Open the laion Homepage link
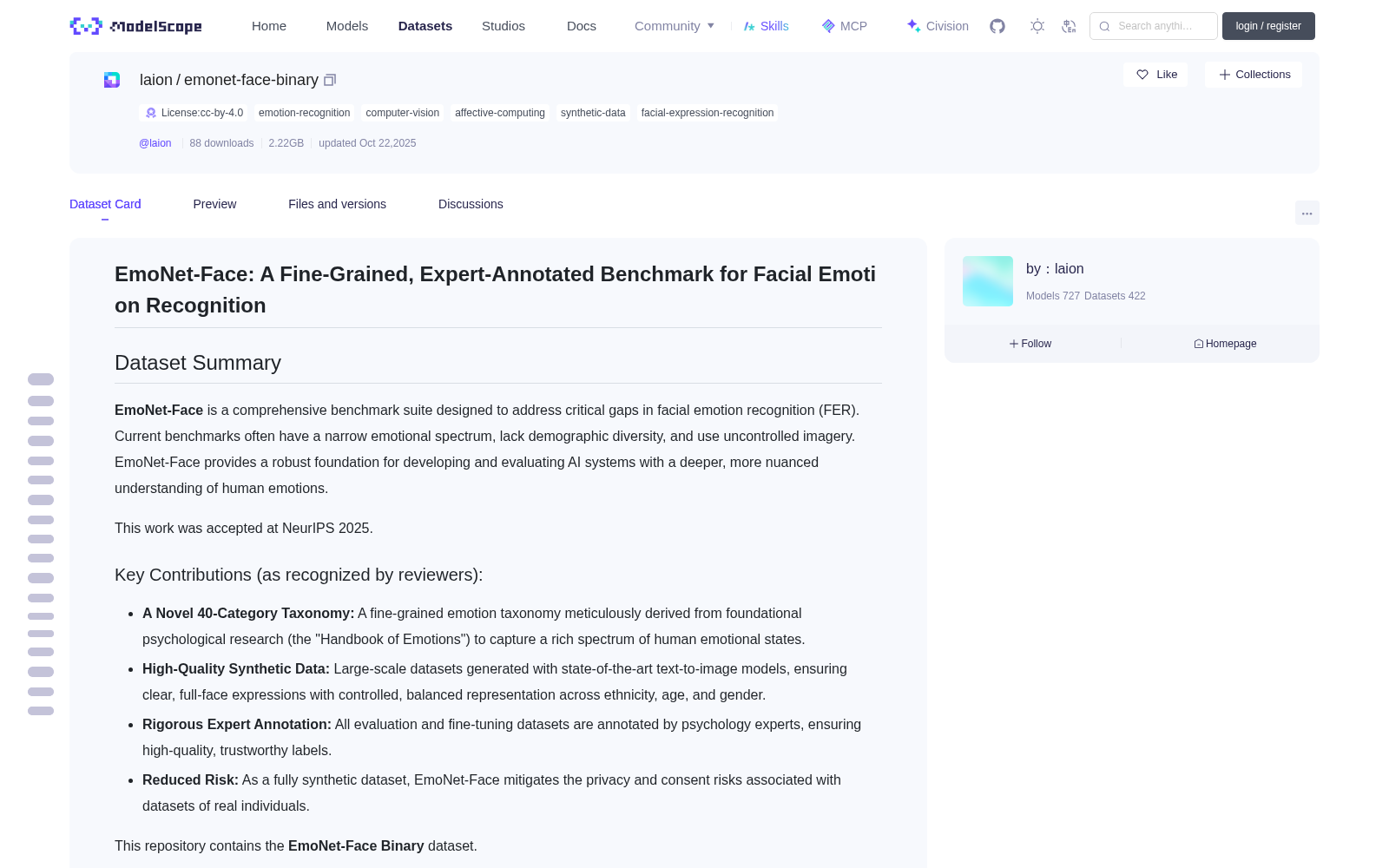This screenshot has height=868, width=1389. [1225, 344]
